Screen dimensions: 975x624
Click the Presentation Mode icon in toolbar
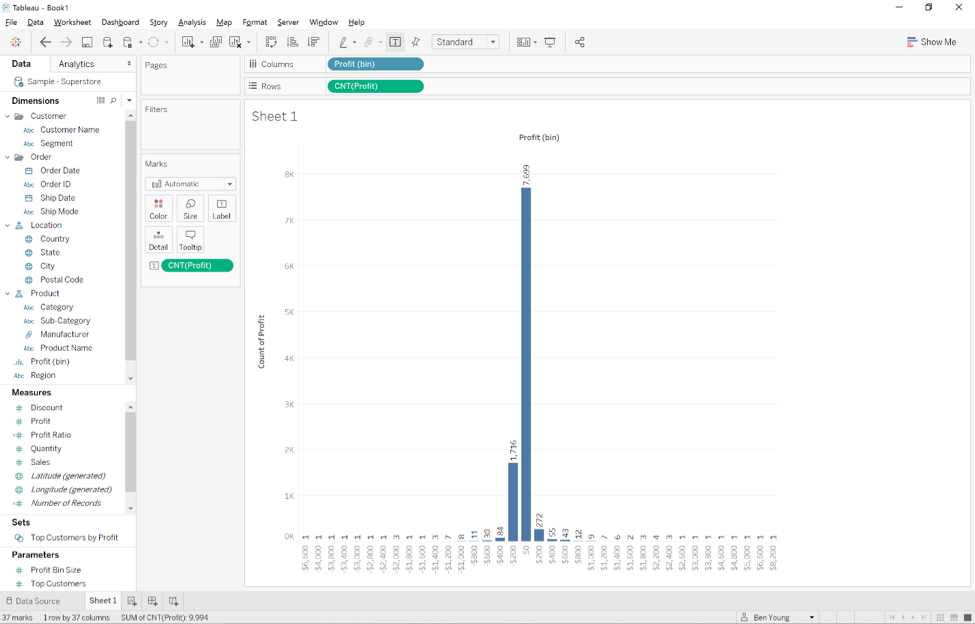[550, 42]
